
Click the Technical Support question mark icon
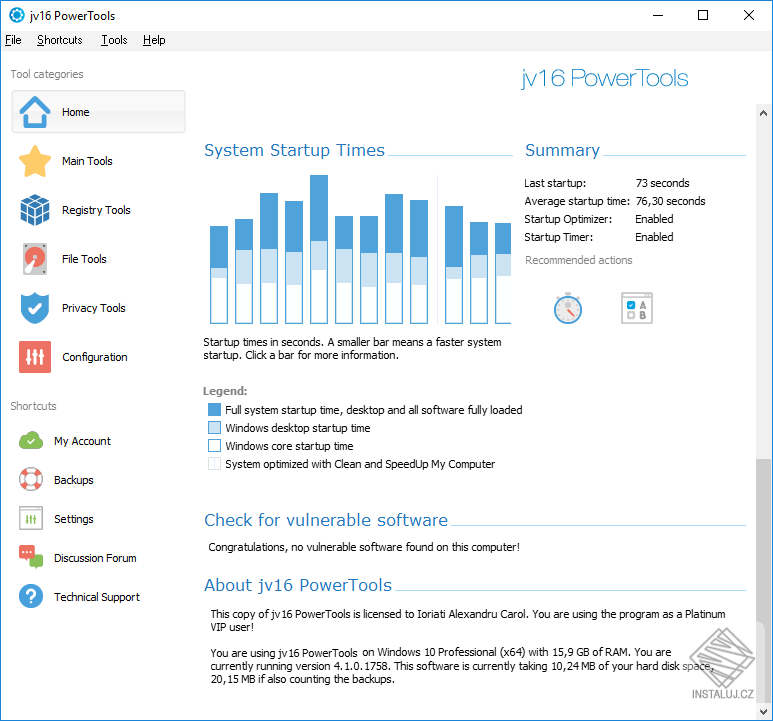pyautogui.click(x=31, y=596)
